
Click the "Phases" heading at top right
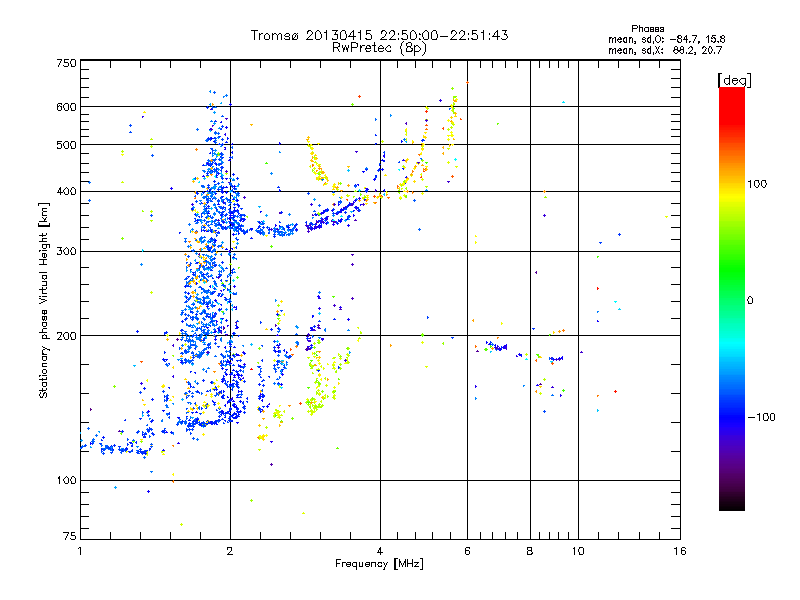[647, 29]
